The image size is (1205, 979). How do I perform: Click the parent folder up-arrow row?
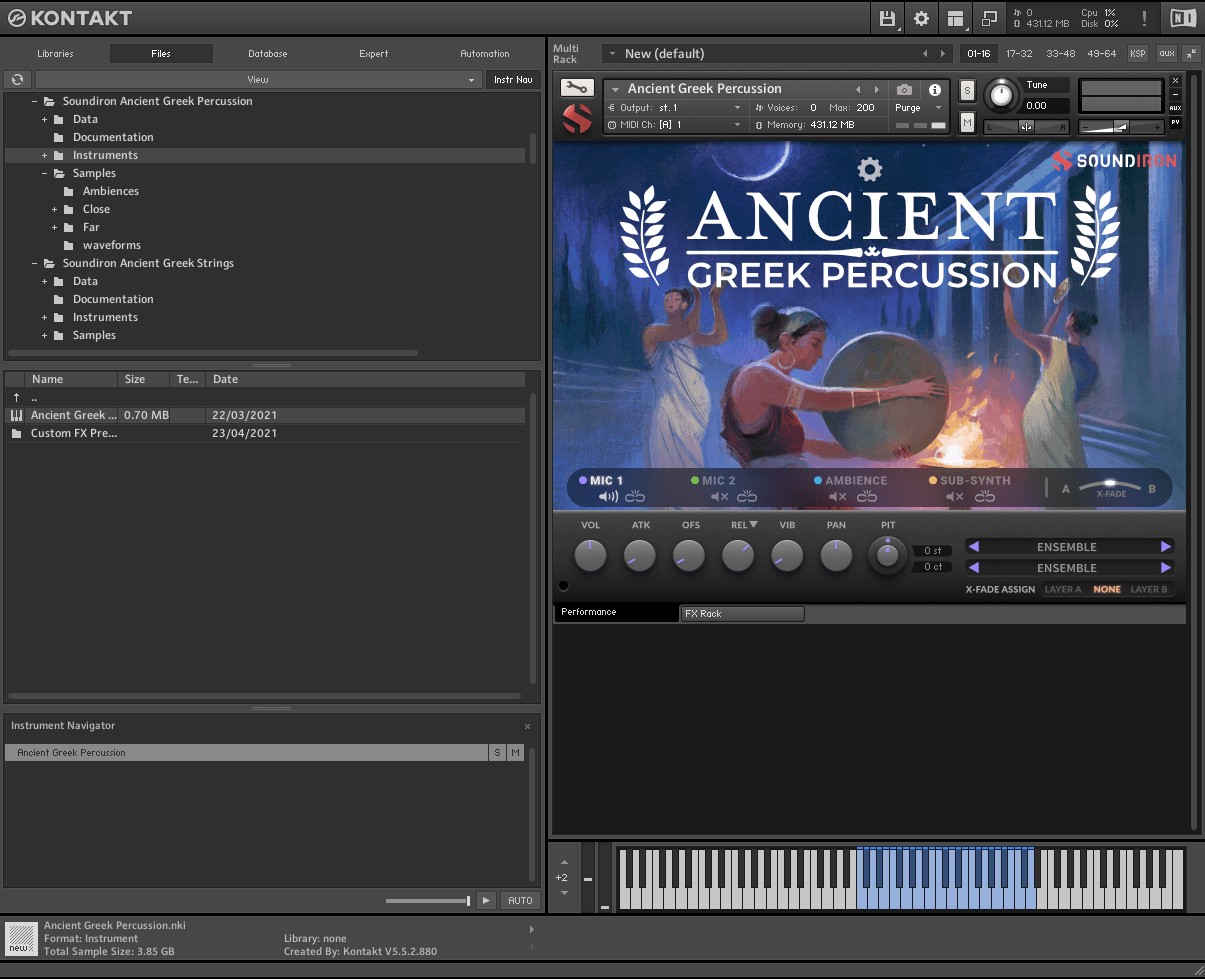point(264,397)
